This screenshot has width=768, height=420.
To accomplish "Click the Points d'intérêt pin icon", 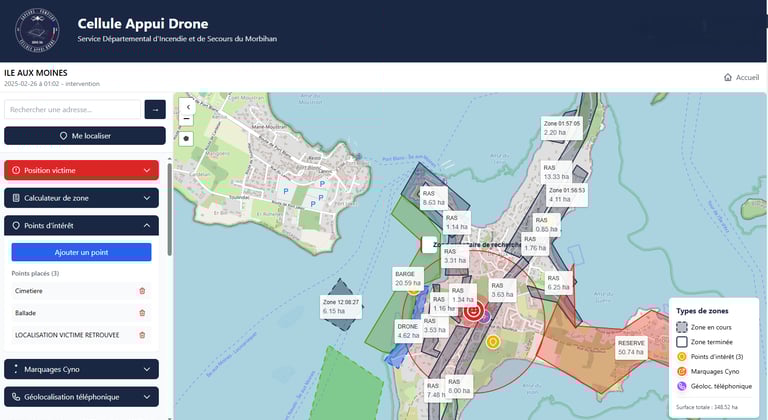I will click(x=16, y=225).
